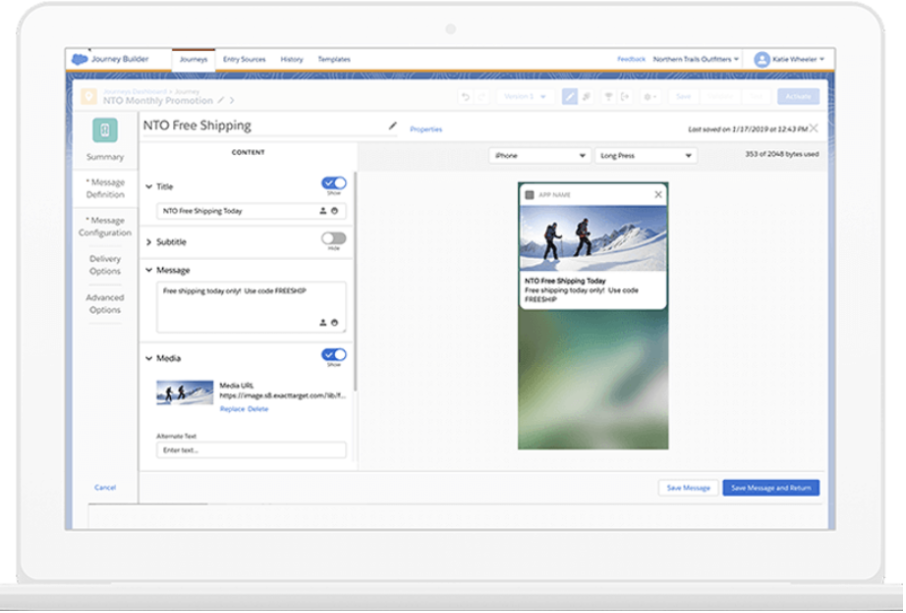
Task: Click the personalization icon in the Message box
Action: (x=323, y=322)
